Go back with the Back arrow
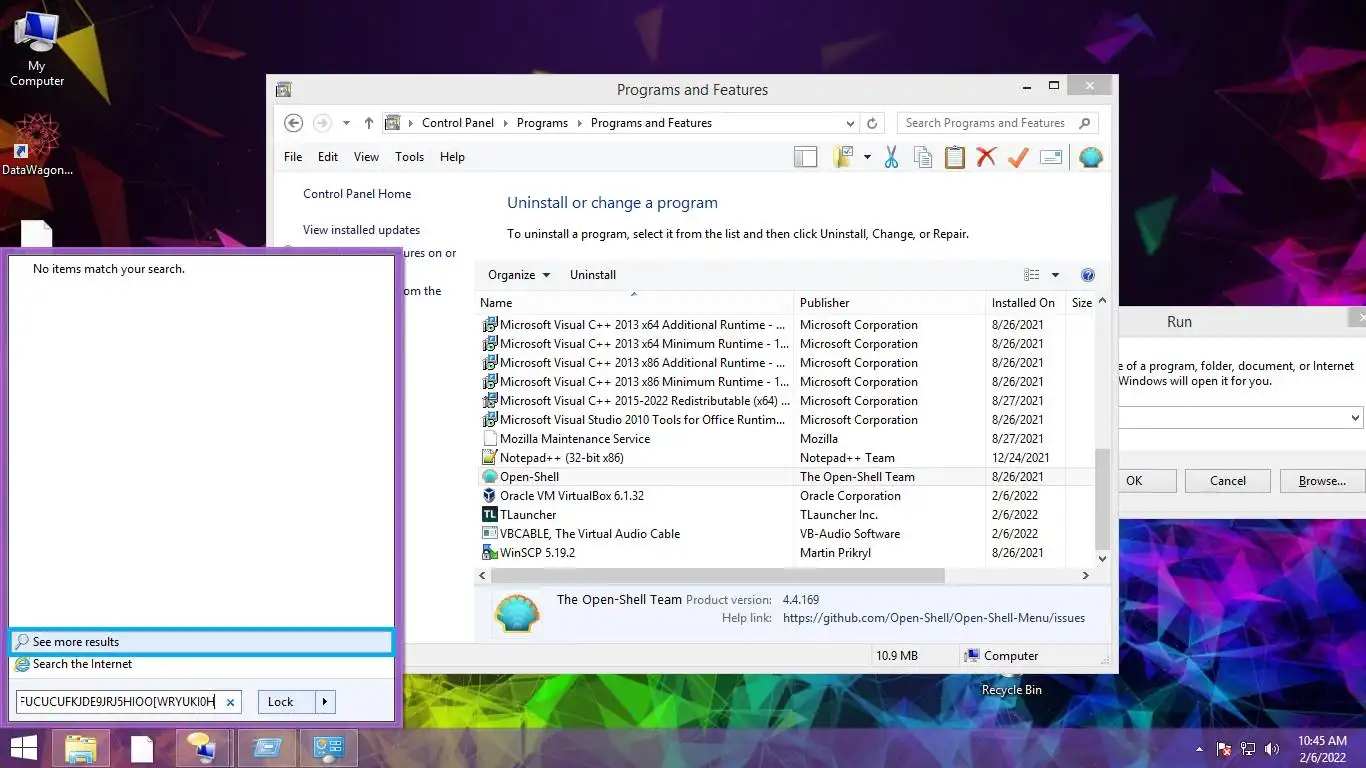 point(293,123)
